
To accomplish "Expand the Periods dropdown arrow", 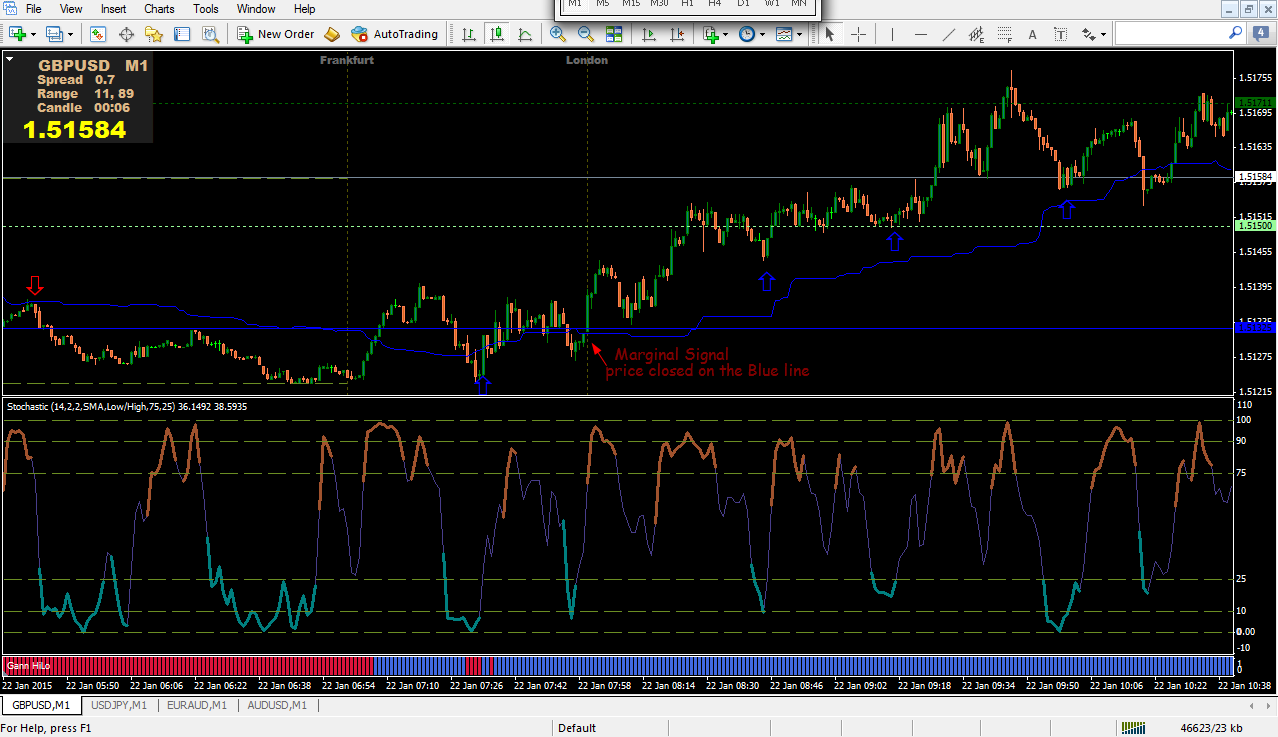I will click(x=763, y=34).
